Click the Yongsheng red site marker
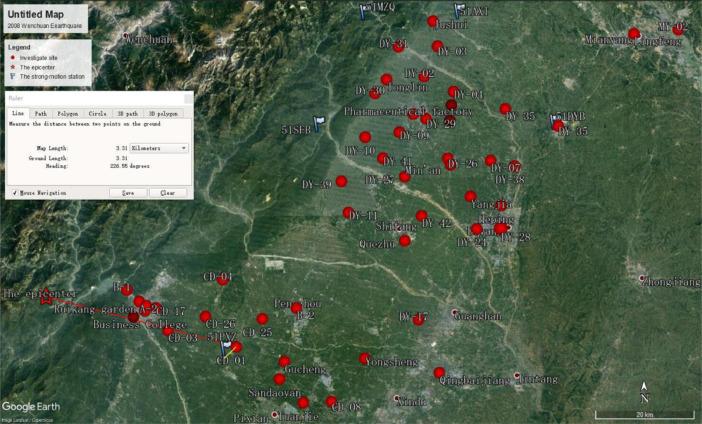702x424 pixels. pyautogui.click(x=365, y=358)
